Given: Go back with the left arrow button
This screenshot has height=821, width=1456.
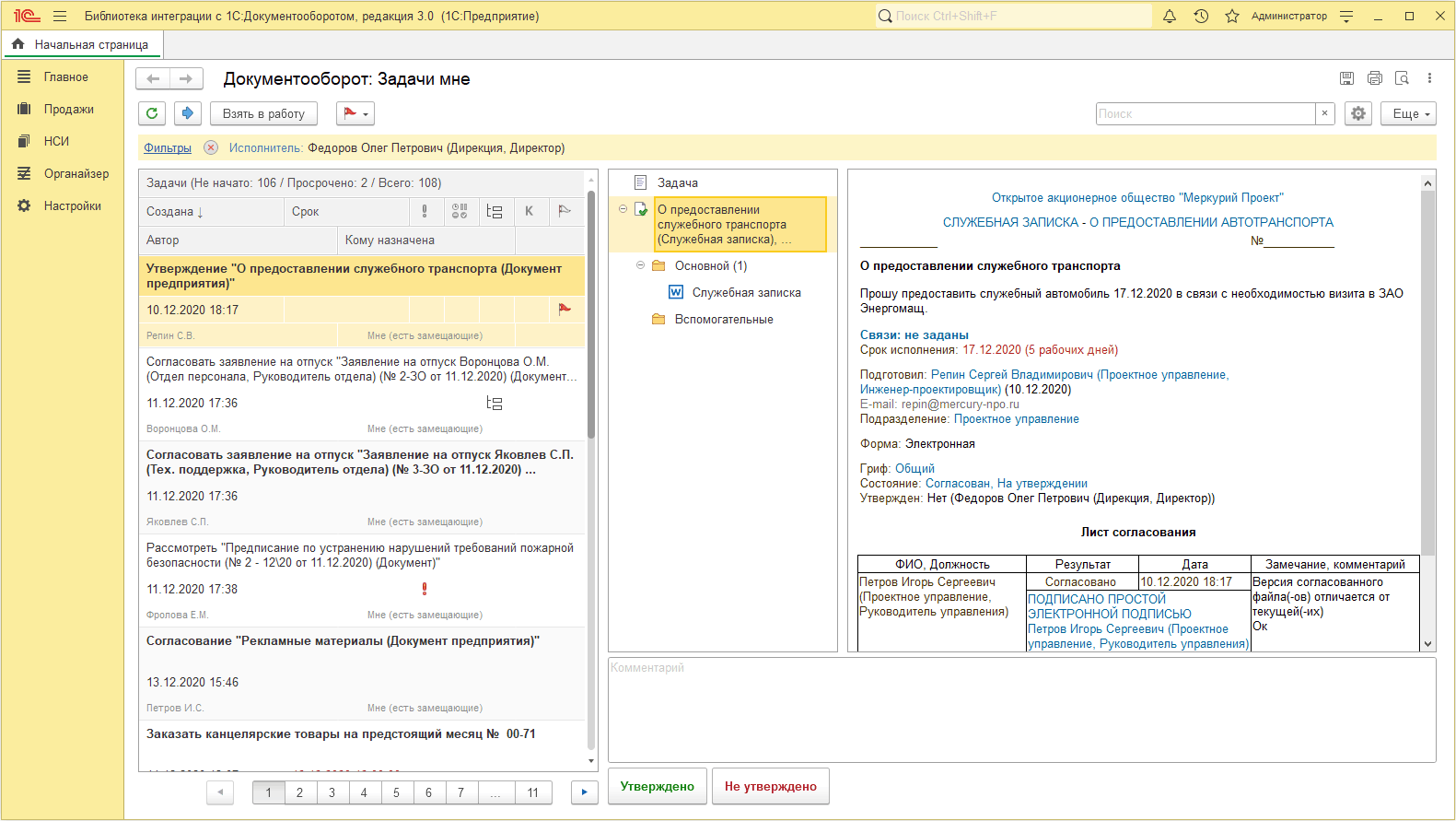Looking at the screenshot, I should (x=153, y=79).
